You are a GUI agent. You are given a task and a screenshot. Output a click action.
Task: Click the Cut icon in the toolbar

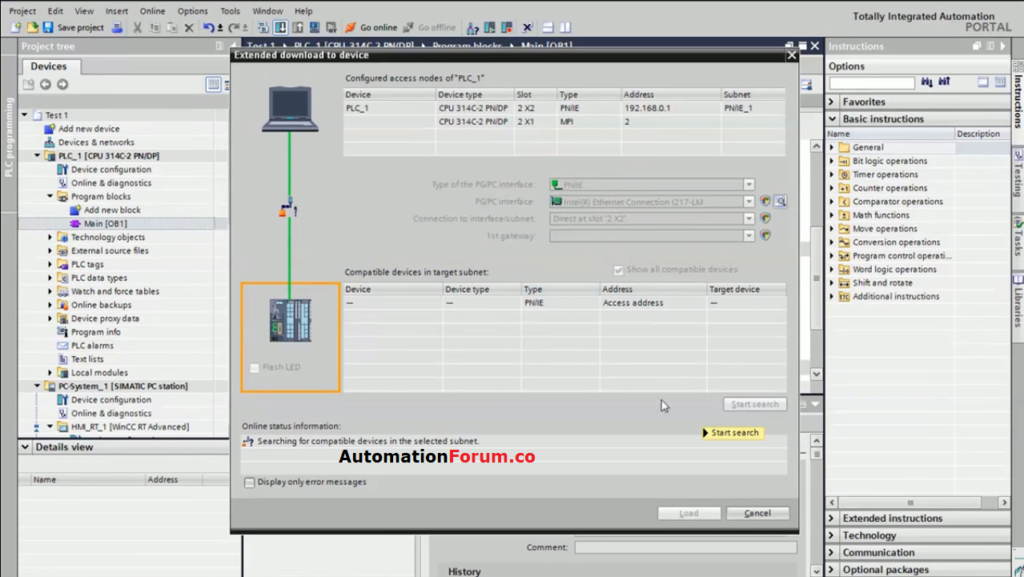tap(136, 28)
